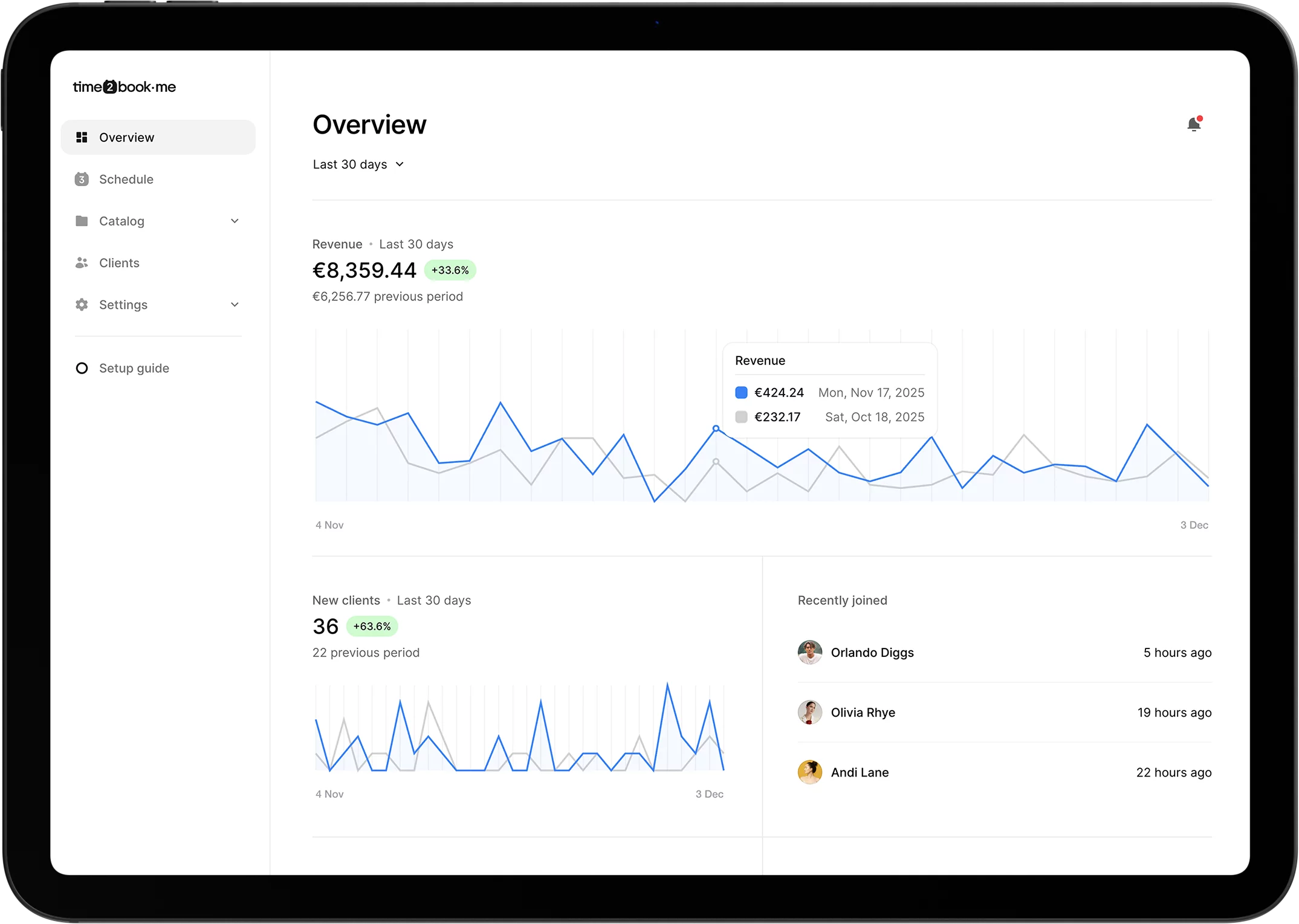Click Orlando Diggs in recently joined

(872, 653)
